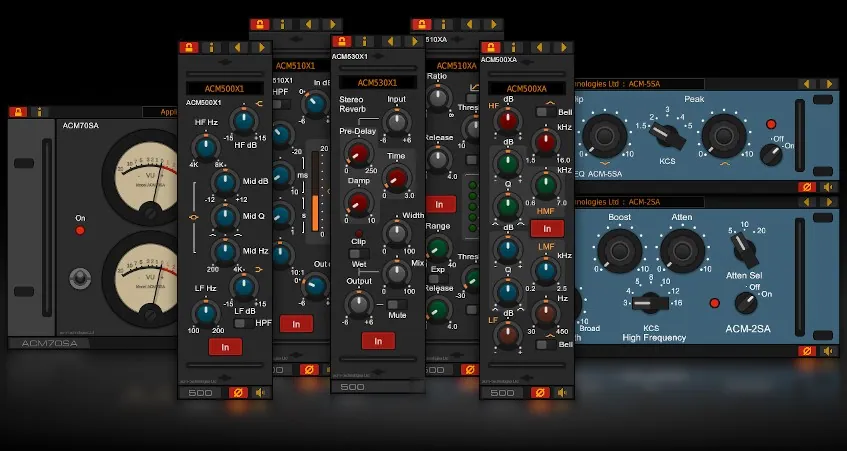Click speaker icon on ACM500X1 footer
The image size is (847, 451).
[x=261, y=392]
